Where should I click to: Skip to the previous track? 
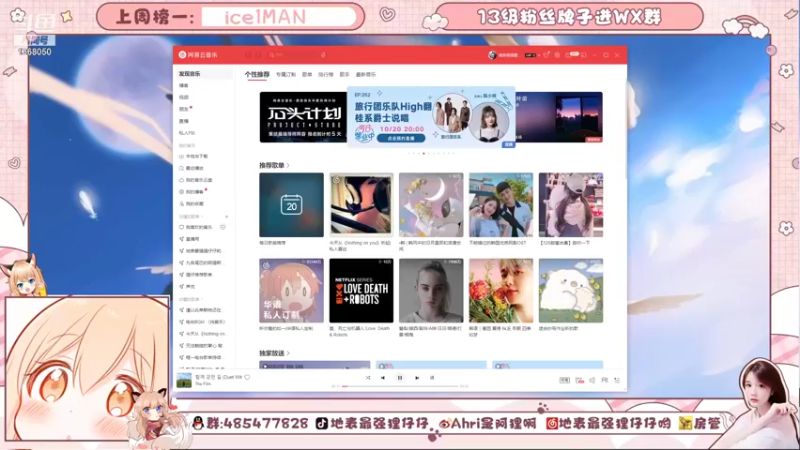click(x=383, y=378)
